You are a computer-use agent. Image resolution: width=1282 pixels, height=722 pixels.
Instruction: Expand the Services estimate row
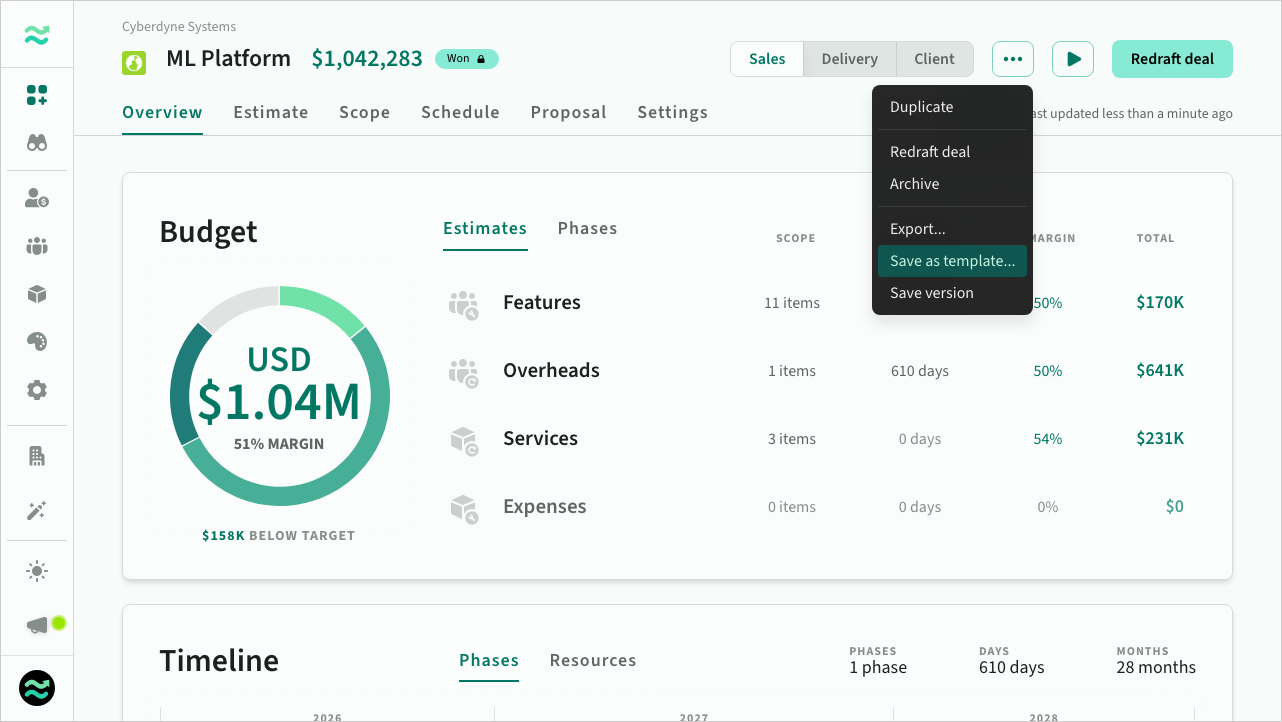(540, 439)
